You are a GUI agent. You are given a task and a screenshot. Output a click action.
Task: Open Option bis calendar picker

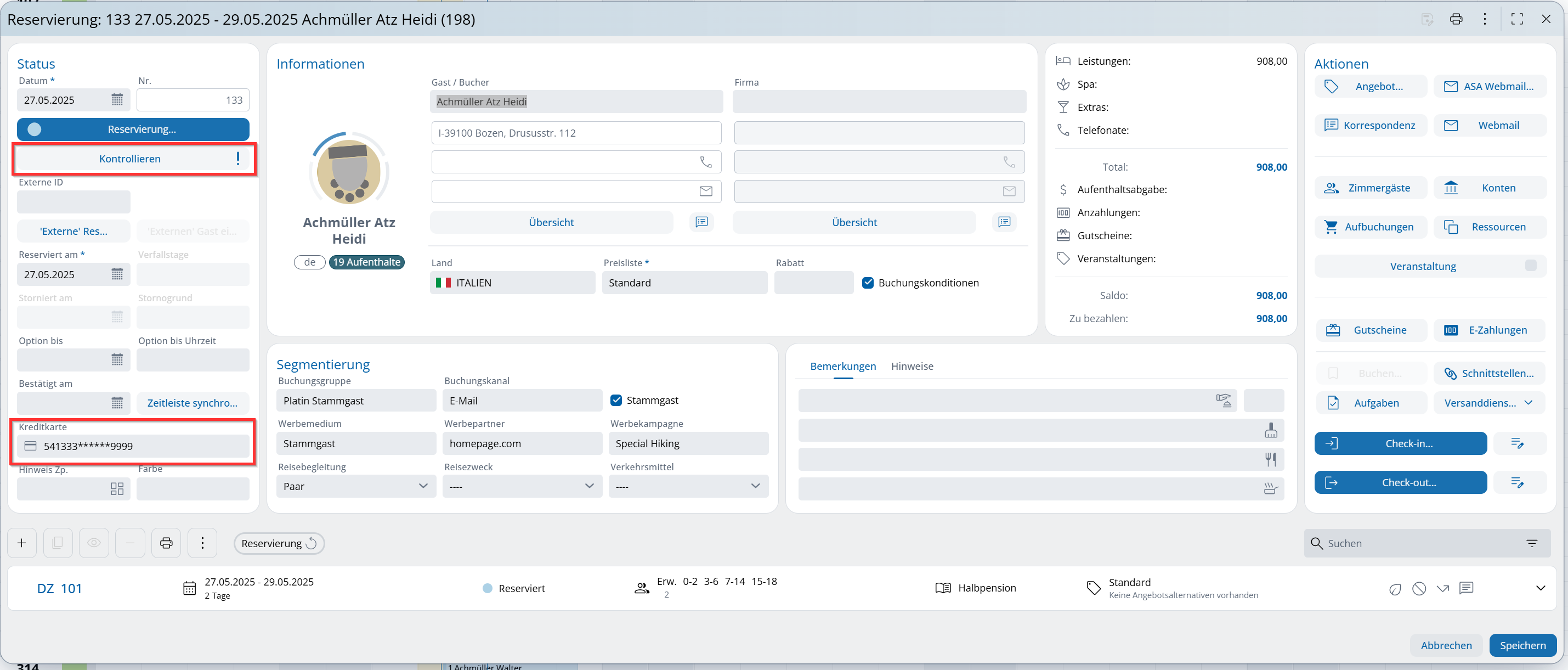[x=117, y=359]
